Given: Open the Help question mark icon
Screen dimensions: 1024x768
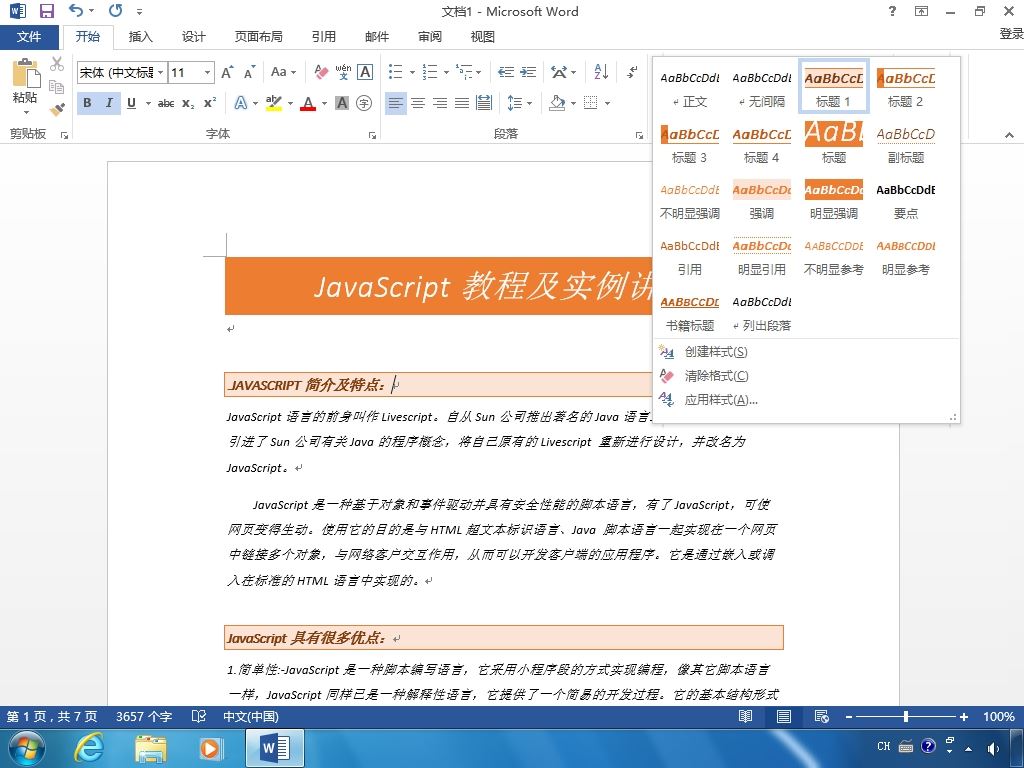Looking at the screenshot, I should coord(892,10).
